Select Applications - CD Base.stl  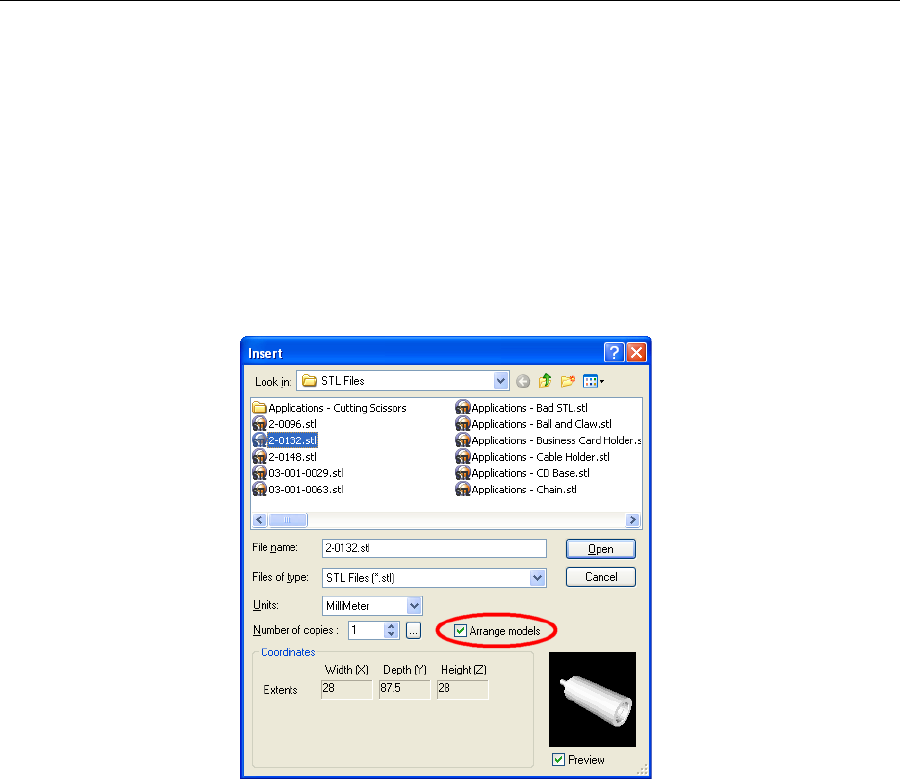523,473
